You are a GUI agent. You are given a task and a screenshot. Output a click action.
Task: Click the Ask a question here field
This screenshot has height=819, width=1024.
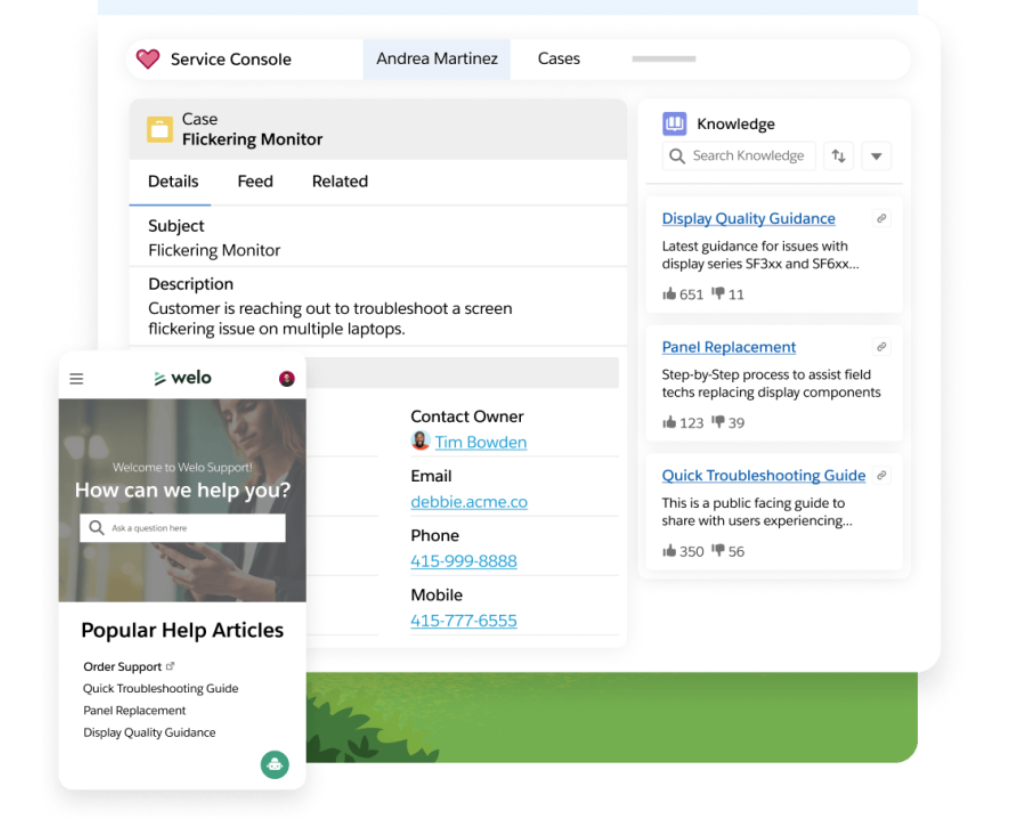pos(183,528)
